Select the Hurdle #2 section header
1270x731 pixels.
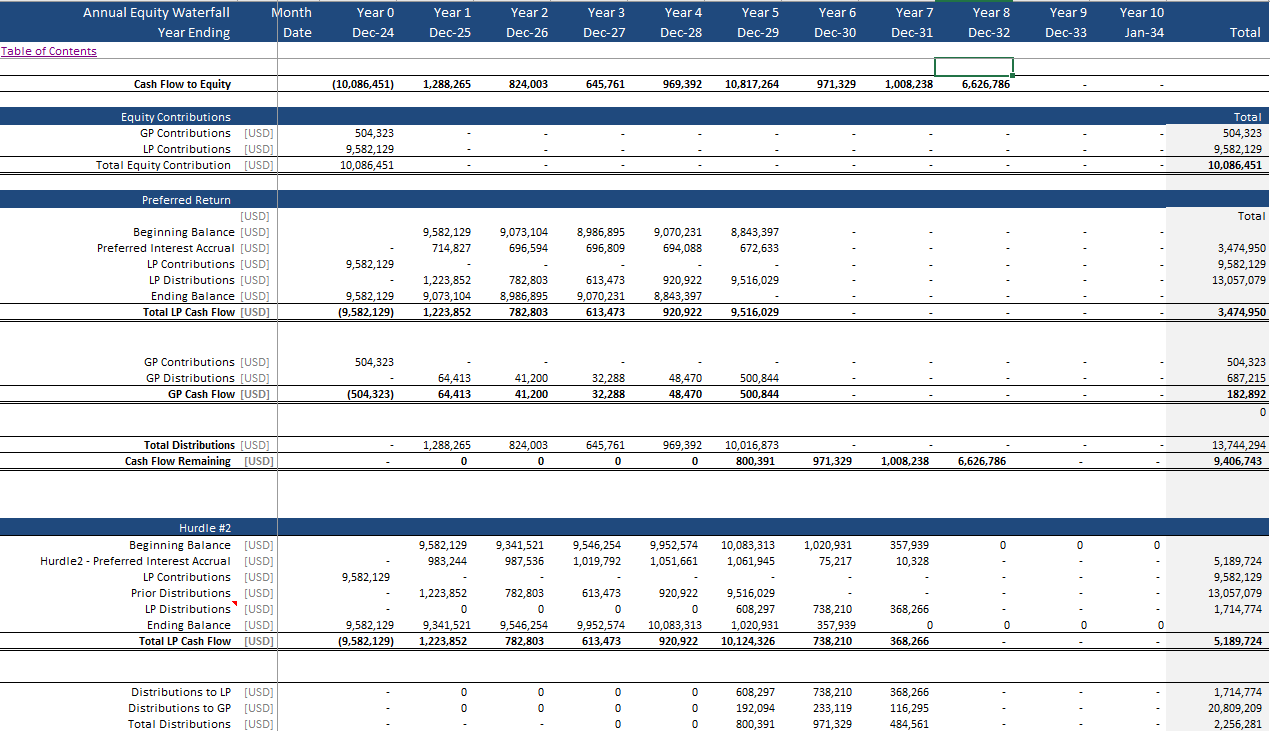tap(205, 528)
